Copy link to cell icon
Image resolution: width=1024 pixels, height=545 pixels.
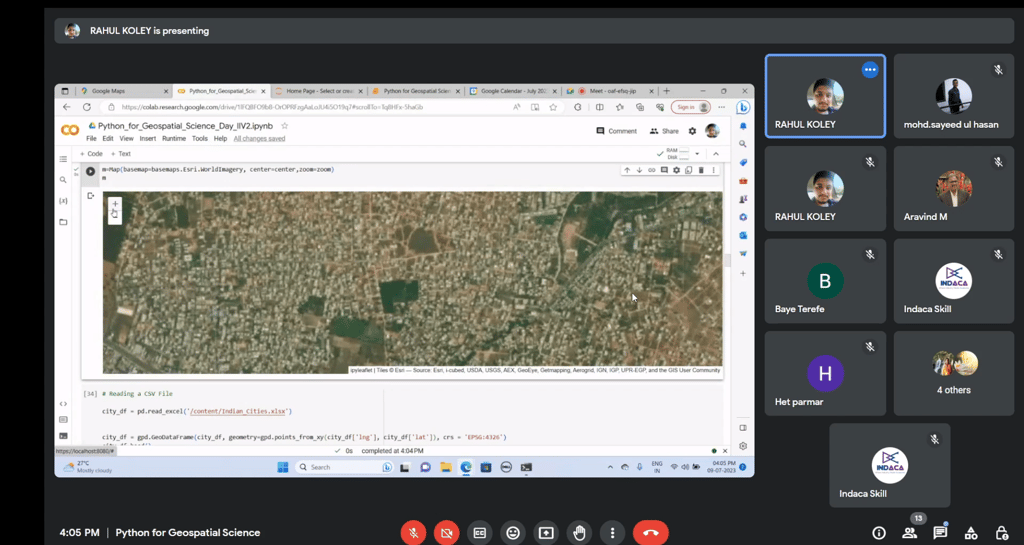pyautogui.click(x=652, y=170)
